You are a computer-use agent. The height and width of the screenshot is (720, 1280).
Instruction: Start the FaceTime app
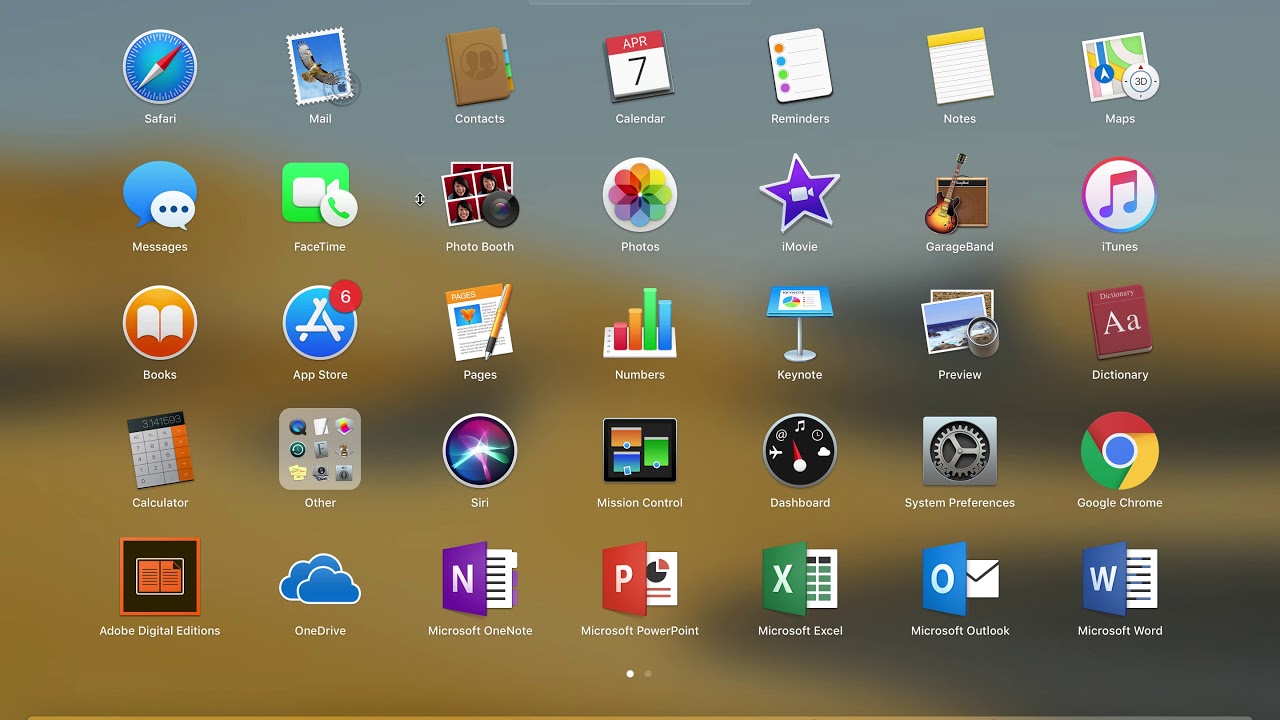pos(320,195)
